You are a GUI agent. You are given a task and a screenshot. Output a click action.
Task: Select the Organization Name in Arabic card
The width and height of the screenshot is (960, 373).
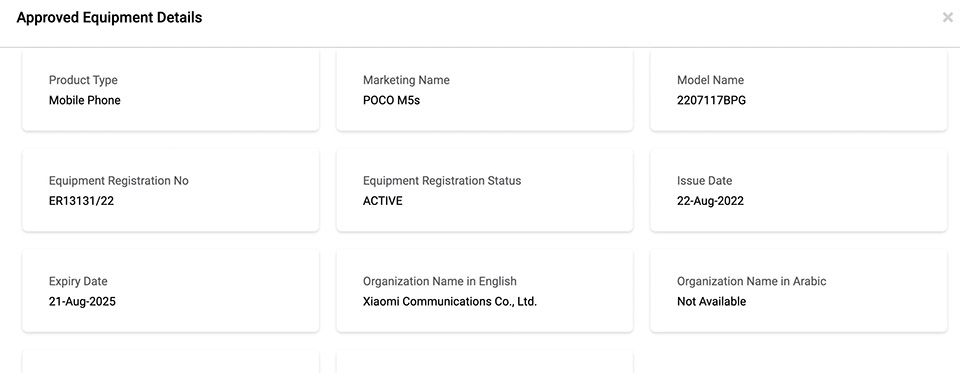798,291
